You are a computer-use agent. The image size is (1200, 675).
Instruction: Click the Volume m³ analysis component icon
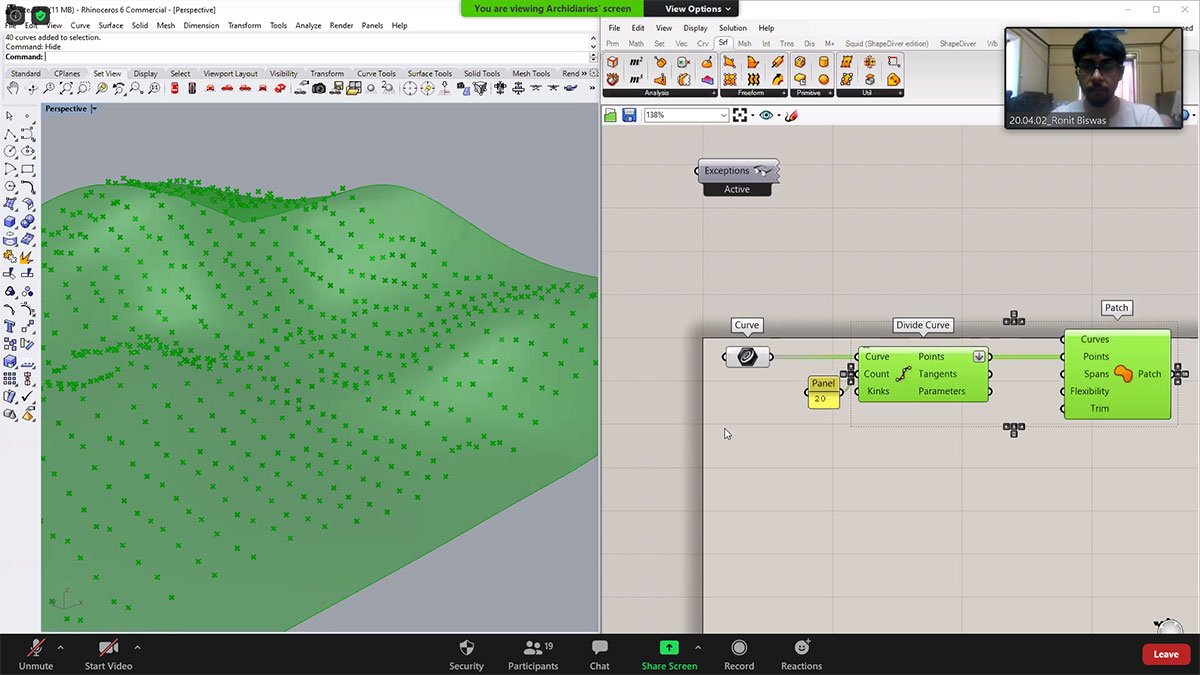(x=635, y=79)
